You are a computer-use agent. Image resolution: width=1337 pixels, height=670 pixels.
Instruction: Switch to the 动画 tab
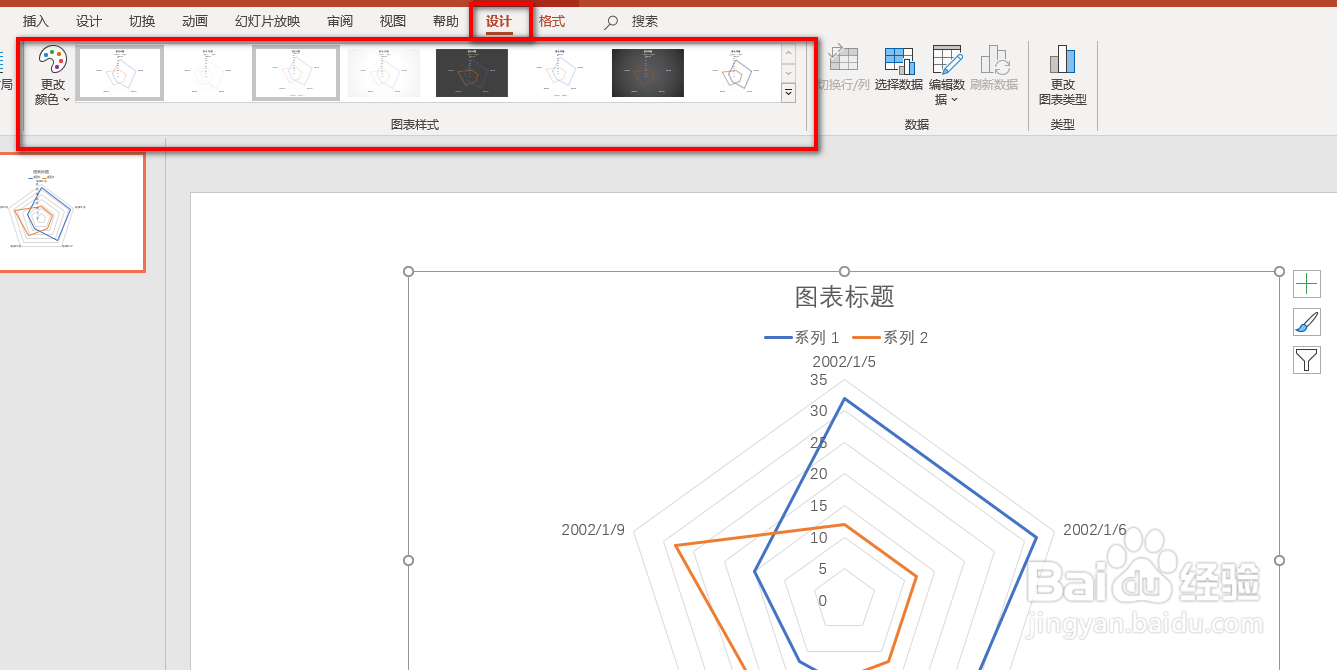click(x=195, y=21)
